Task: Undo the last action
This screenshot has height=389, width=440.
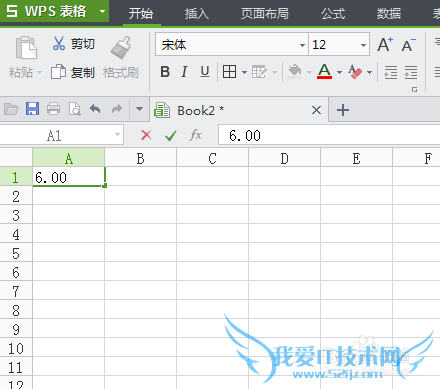Action: (x=95, y=109)
